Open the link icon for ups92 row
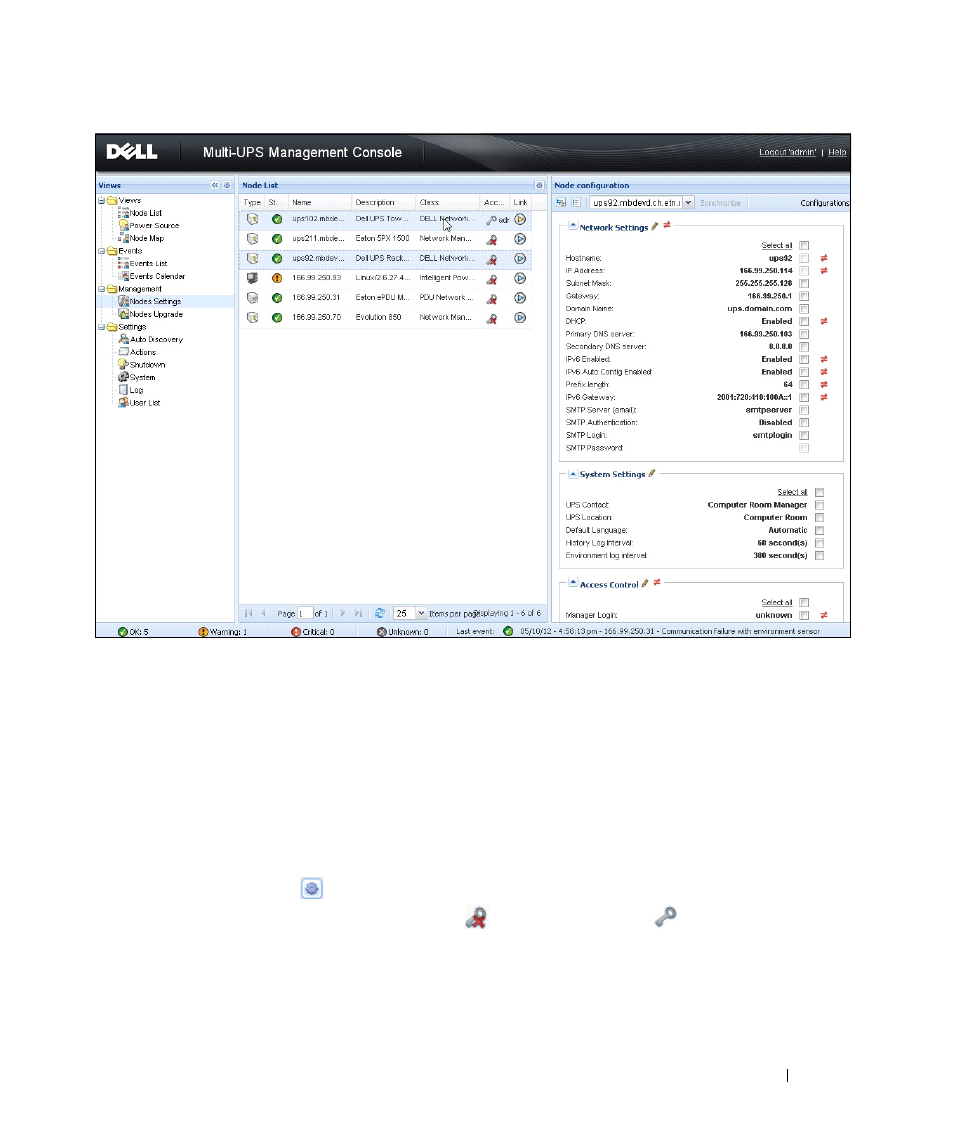954x1145 pixels. click(x=520, y=259)
